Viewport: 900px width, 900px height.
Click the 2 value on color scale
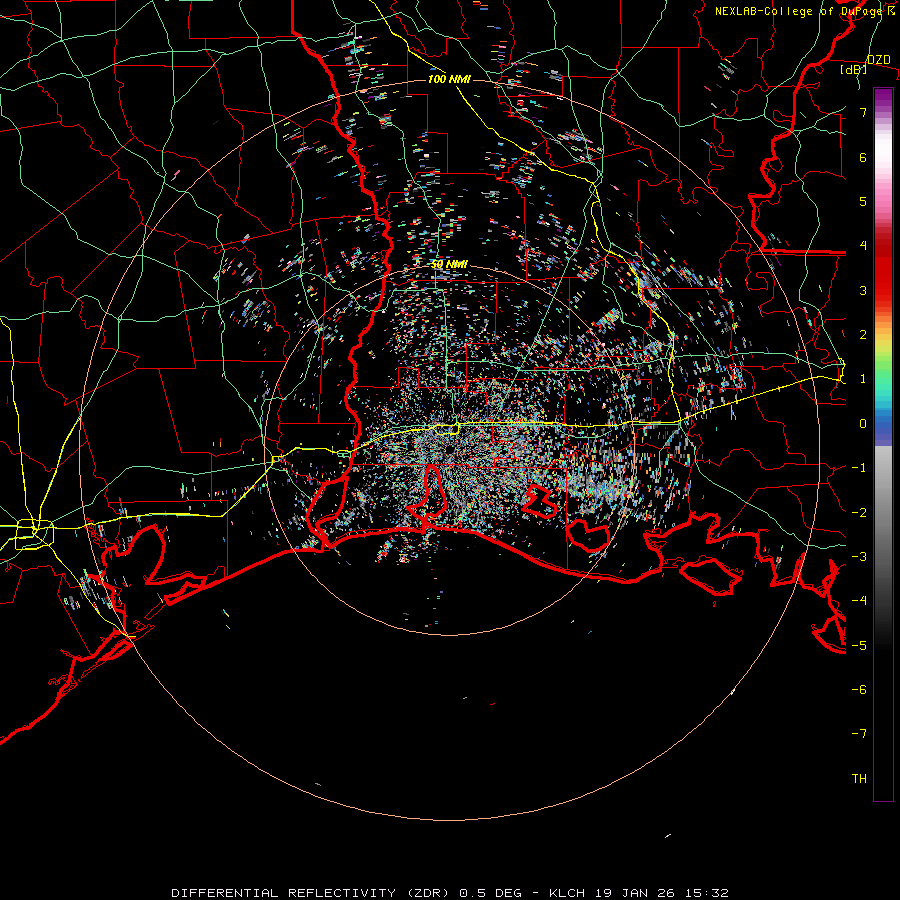863,335
